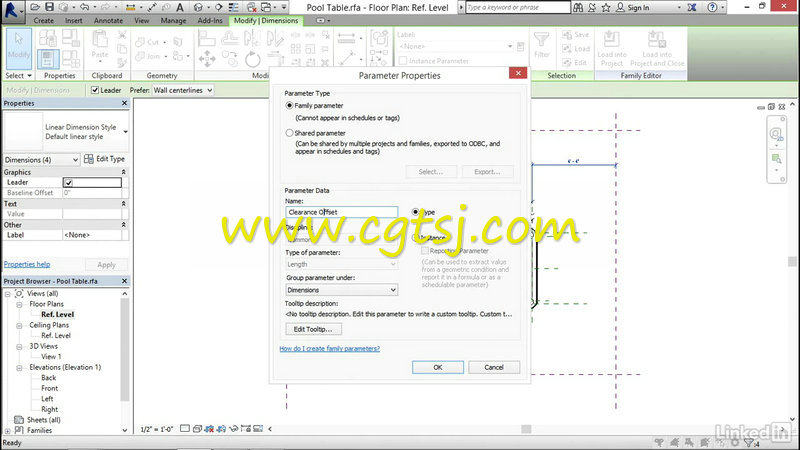The width and height of the screenshot is (800, 450).
Task: Open the Label None dropdown in ribbon
Action: [456, 46]
